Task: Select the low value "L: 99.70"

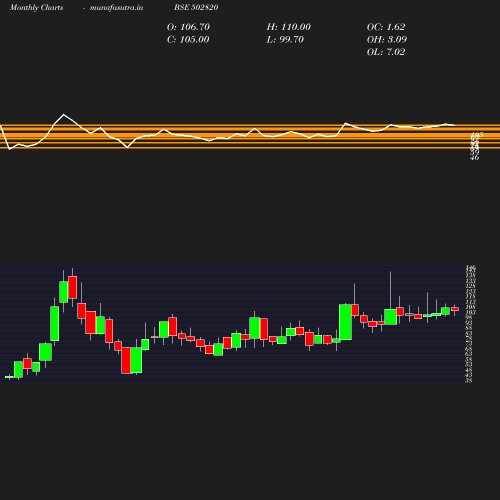Action: click(x=285, y=40)
